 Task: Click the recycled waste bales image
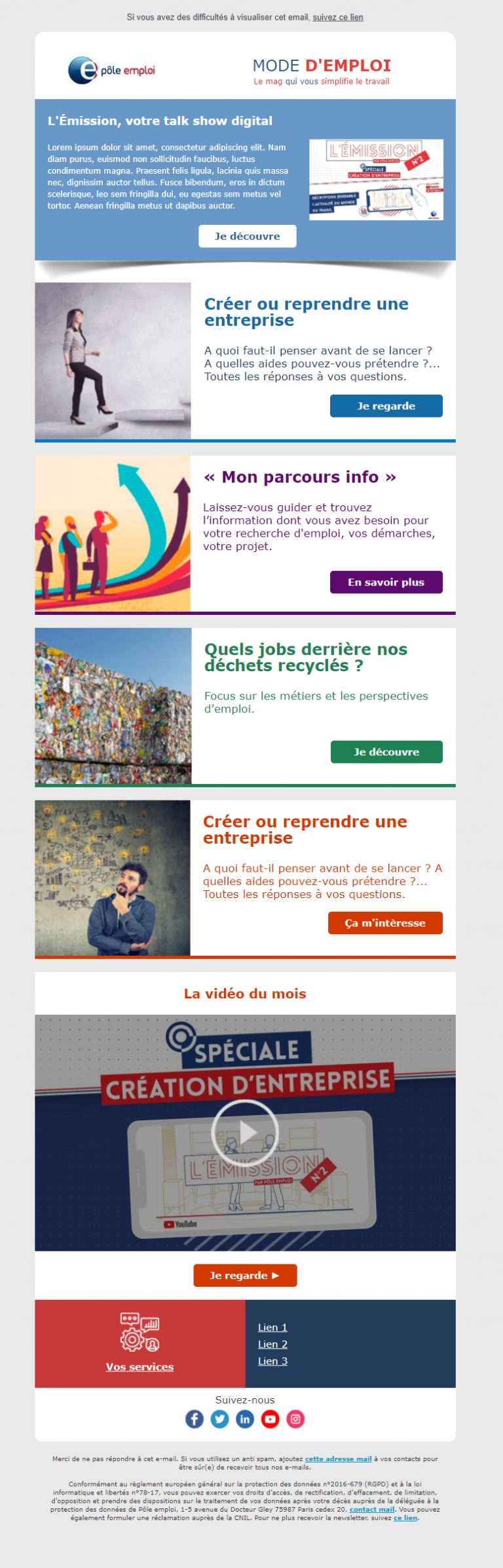coord(113,706)
